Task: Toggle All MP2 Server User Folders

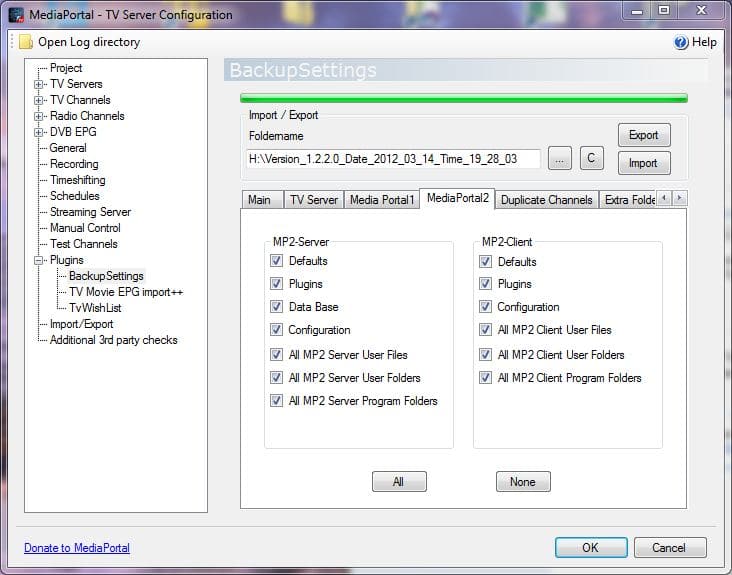Action: click(276, 377)
